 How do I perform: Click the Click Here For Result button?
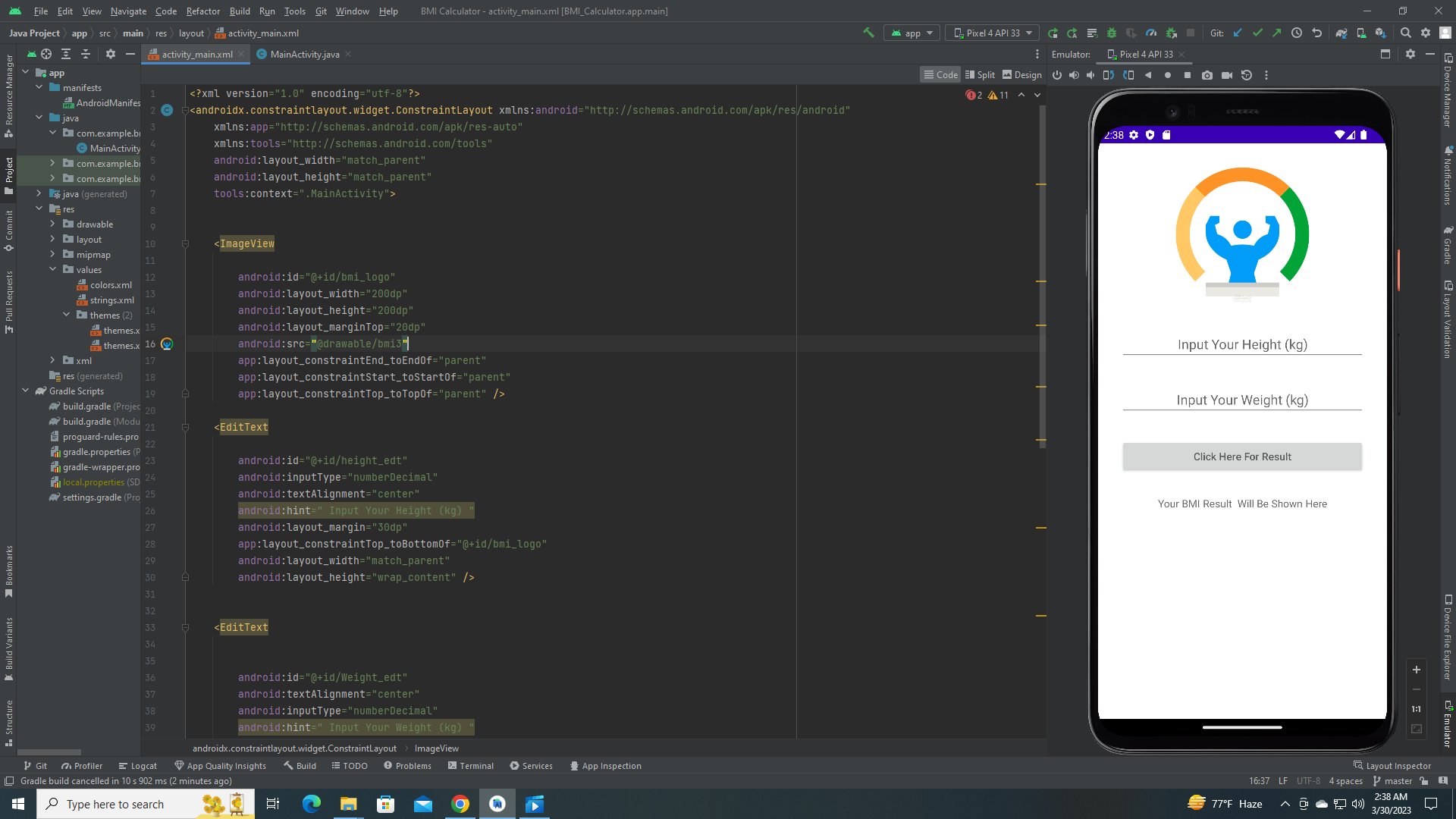point(1242,457)
